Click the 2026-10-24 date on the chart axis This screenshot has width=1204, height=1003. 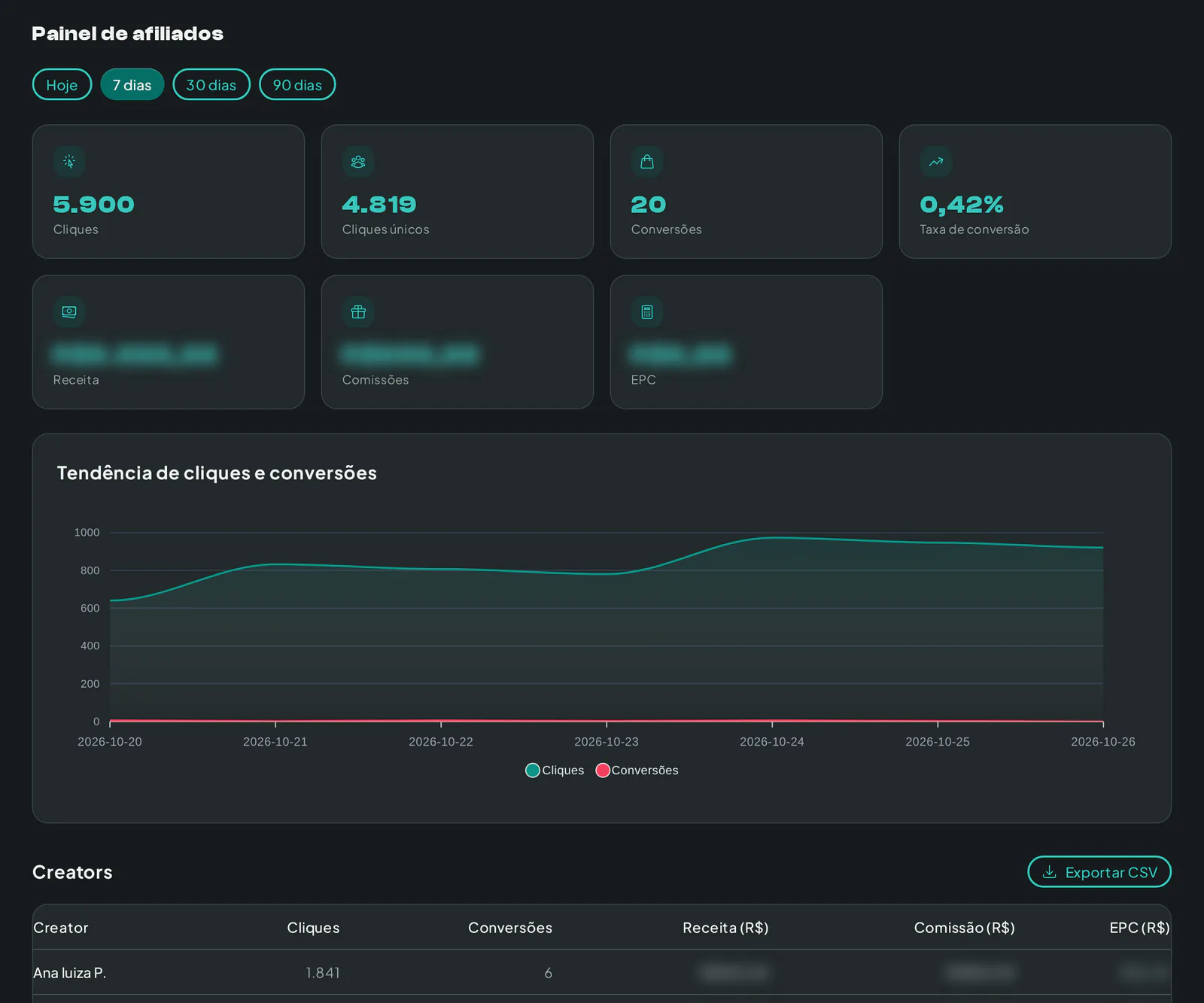[772, 742]
